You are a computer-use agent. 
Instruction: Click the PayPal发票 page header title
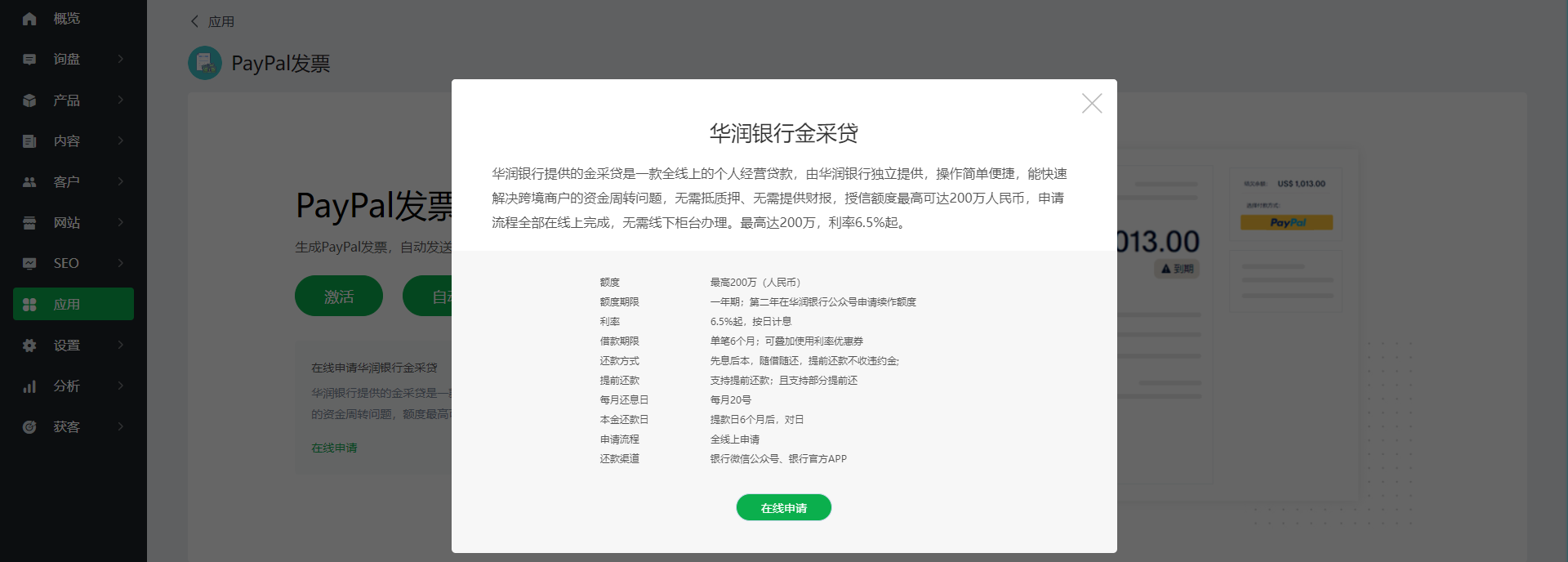281,63
